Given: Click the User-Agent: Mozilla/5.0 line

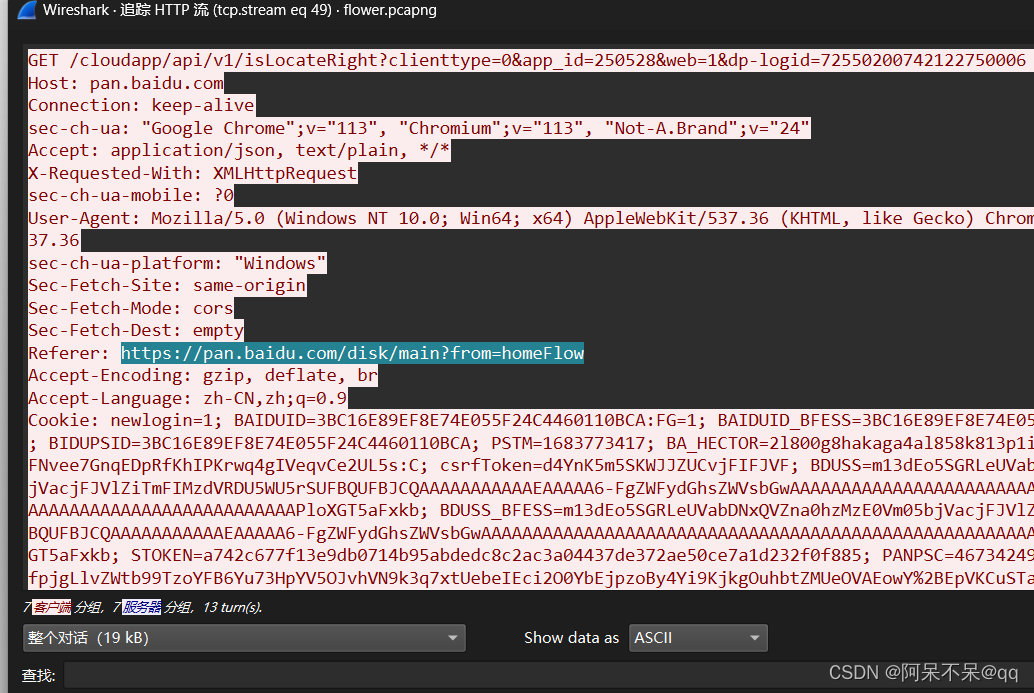Looking at the screenshot, I should (x=530, y=218).
